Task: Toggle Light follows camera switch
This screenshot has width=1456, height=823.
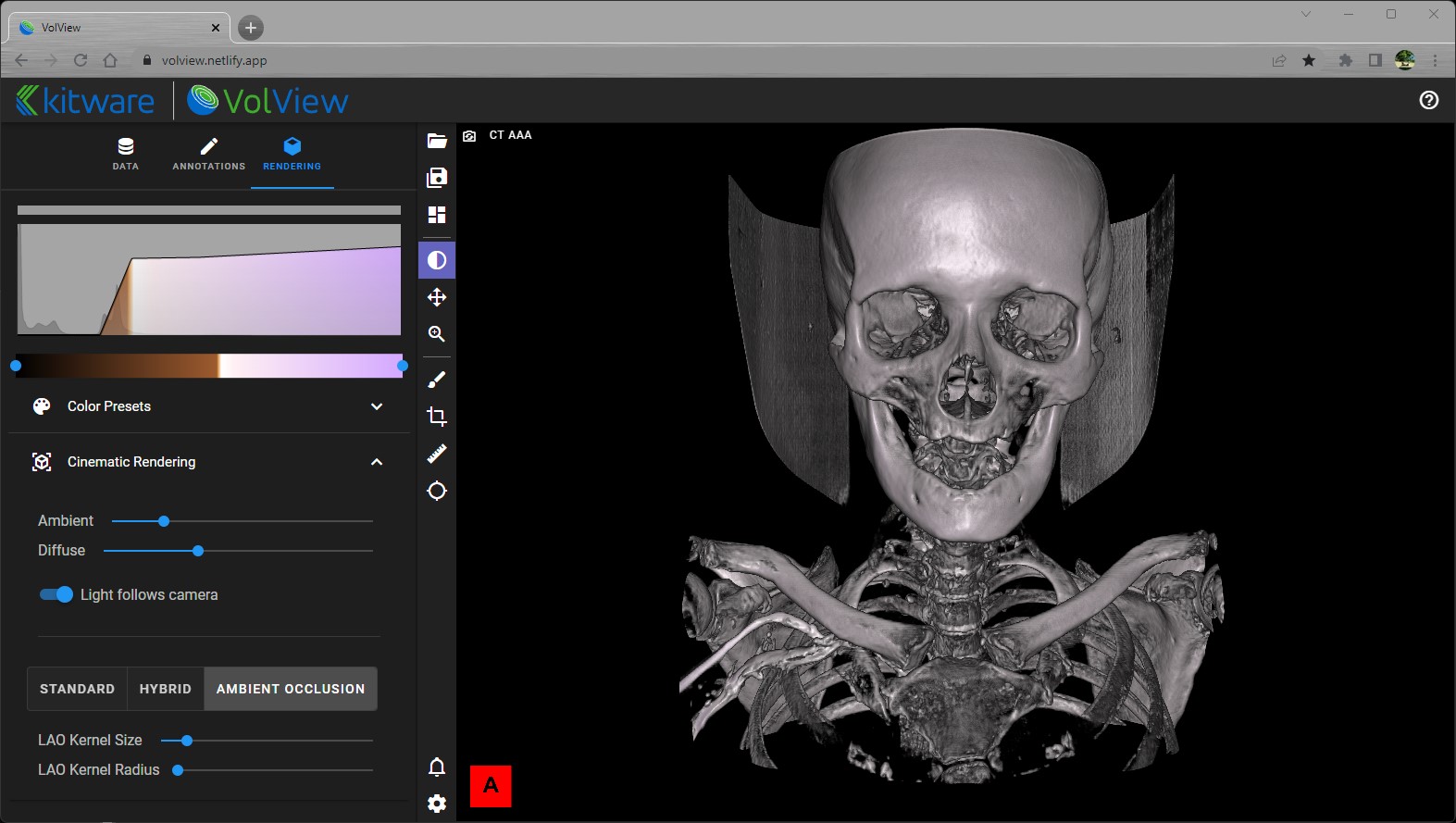Action: [x=56, y=594]
